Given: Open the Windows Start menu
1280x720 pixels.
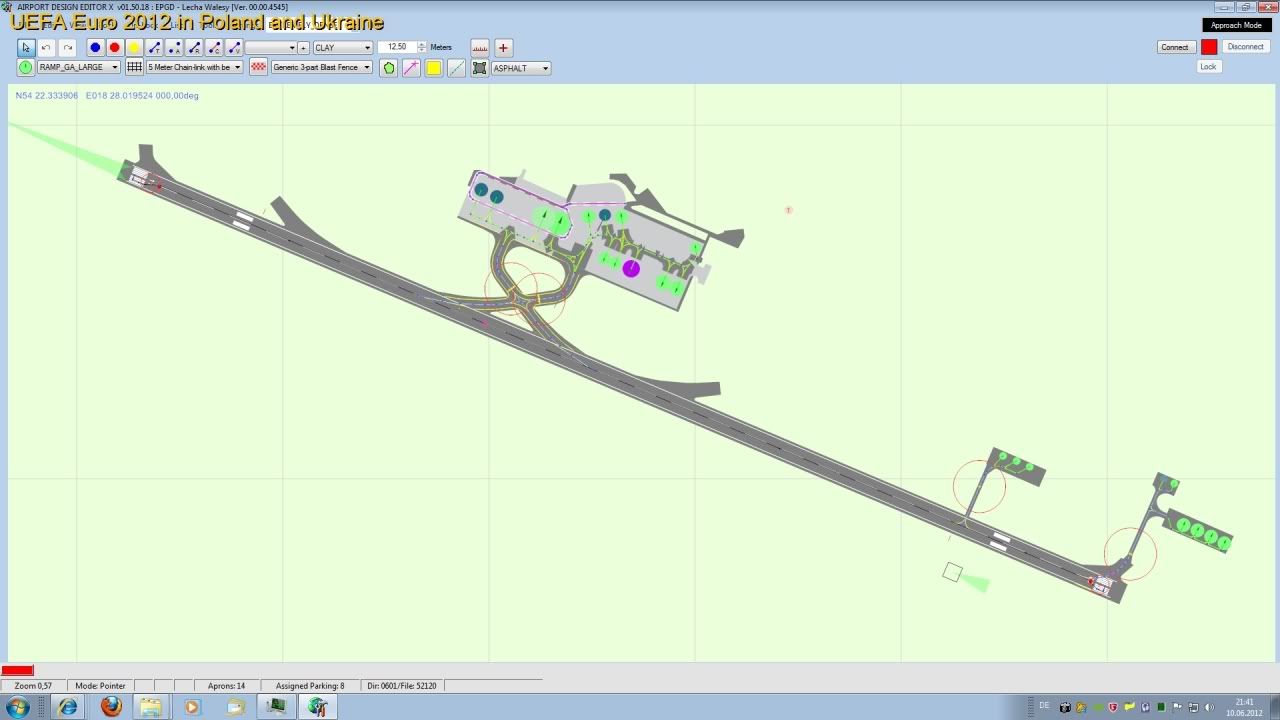Looking at the screenshot, I should pyautogui.click(x=17, y=707).
